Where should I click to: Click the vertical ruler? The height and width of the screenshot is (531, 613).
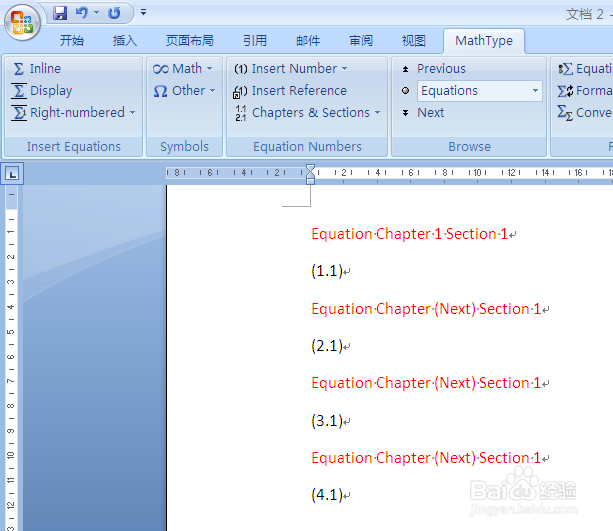11,358
